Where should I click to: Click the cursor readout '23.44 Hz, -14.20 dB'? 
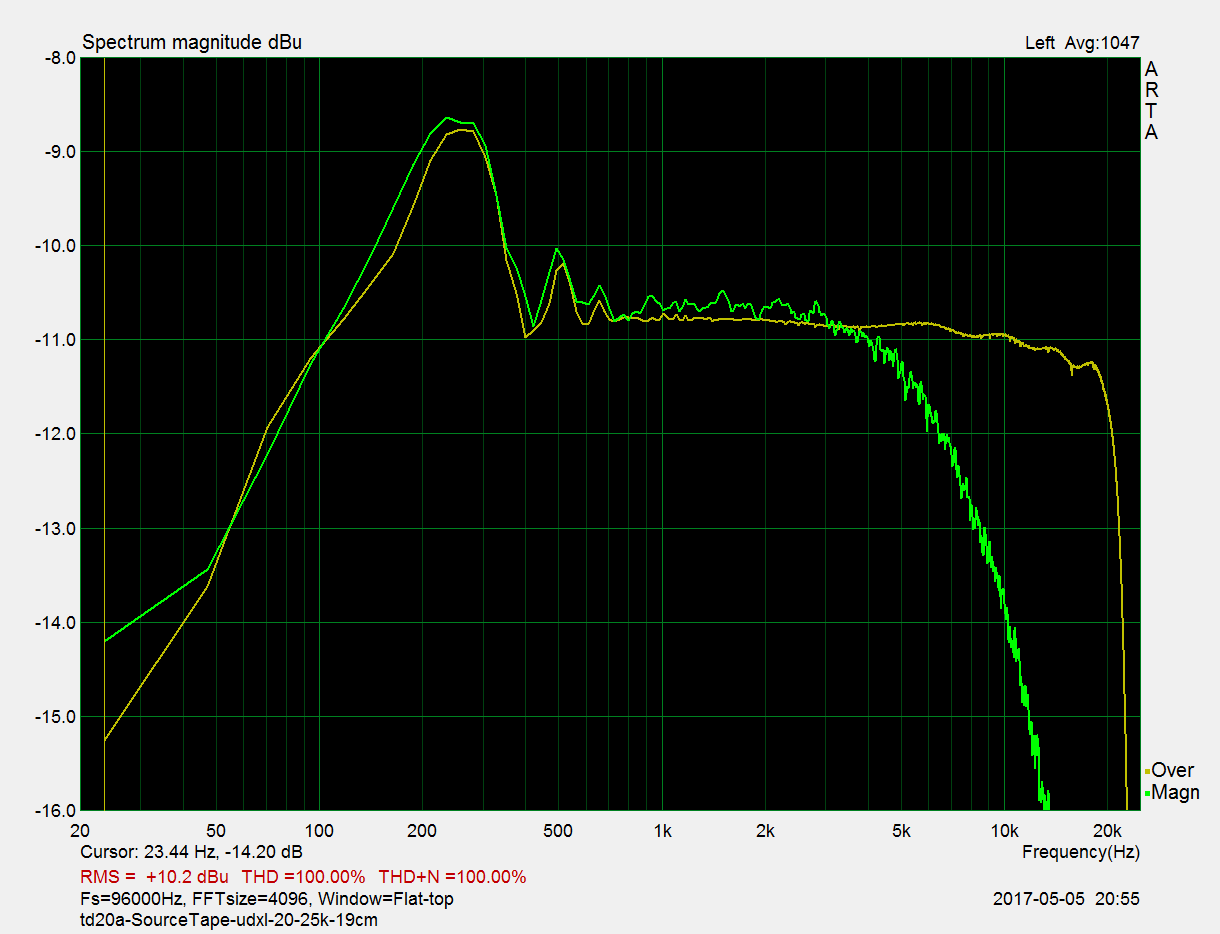[224, 853]
